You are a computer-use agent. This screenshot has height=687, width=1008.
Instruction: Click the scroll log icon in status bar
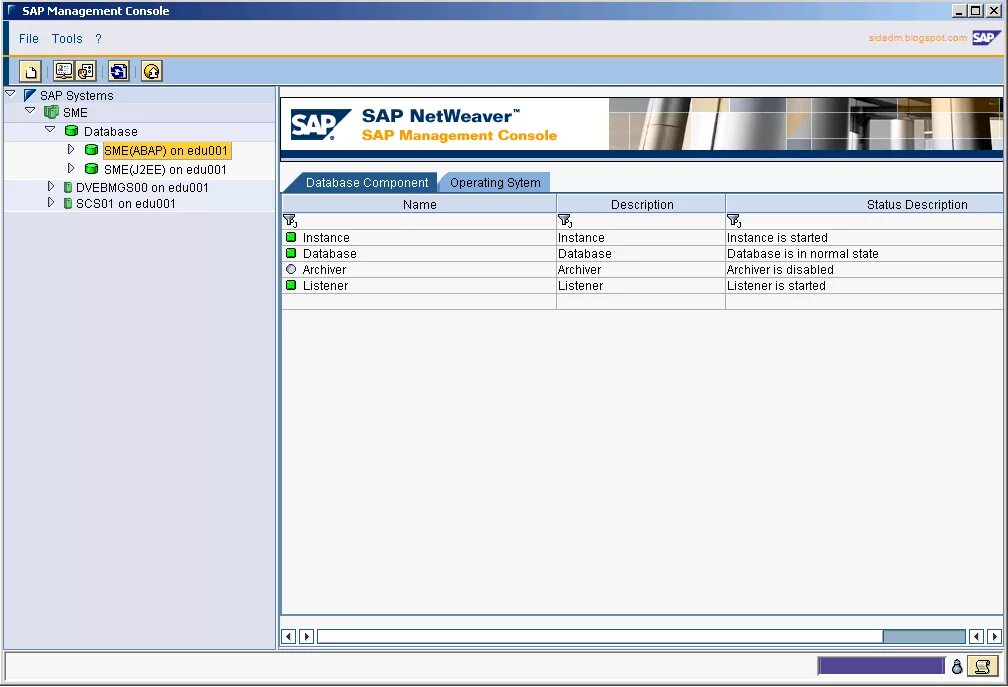point(982,666)
